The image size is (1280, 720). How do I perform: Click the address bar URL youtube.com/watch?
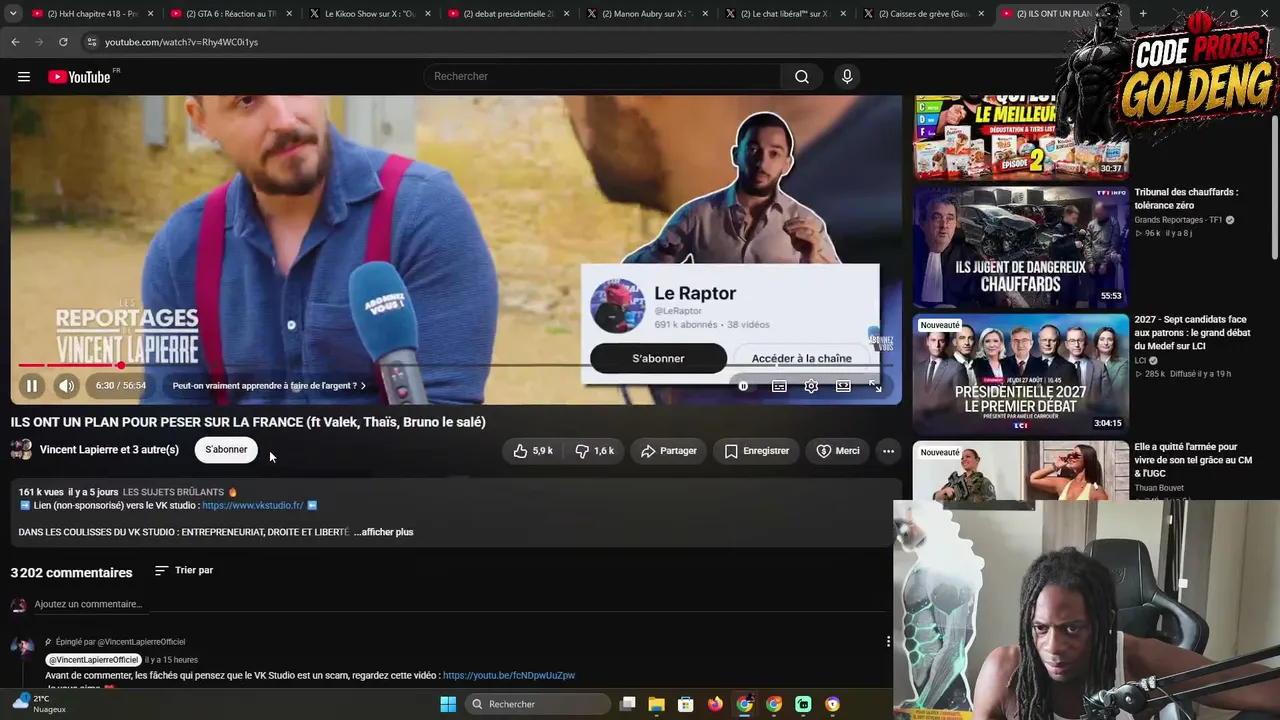[x=181, y=42]
